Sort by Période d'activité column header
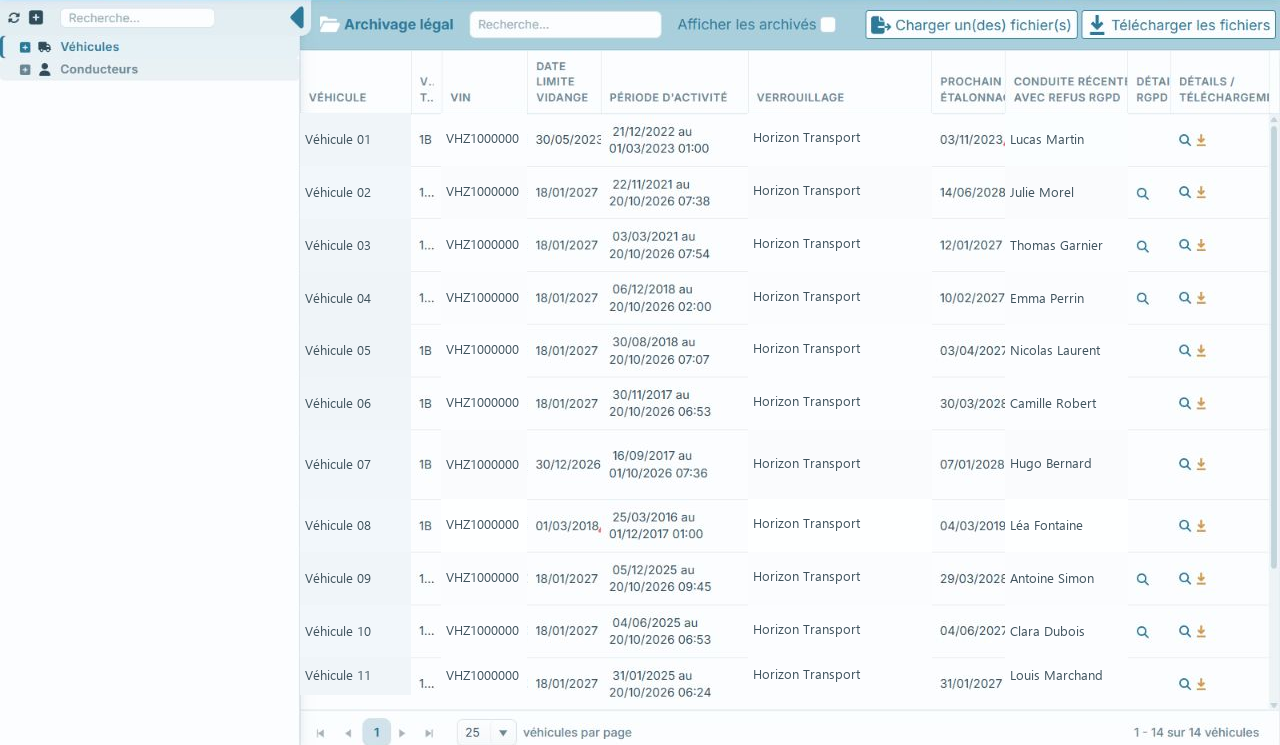 pos(668,98)
